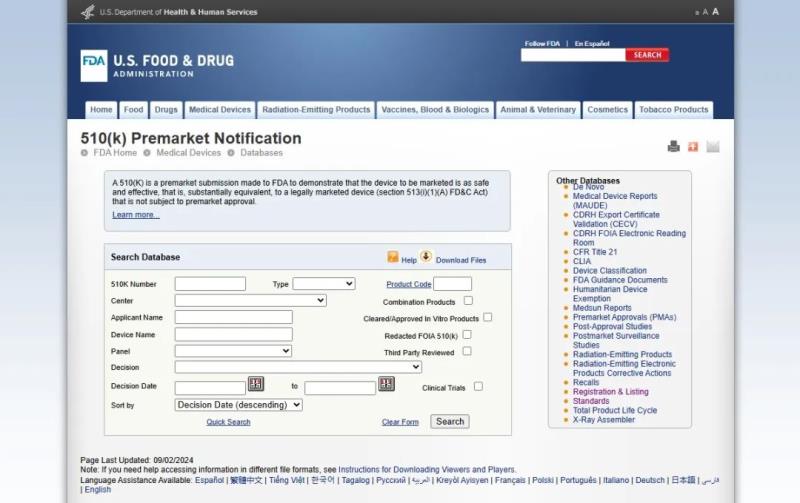
Task: Select the largest text size A
Action: pyautogui.click(x=715, y=12)
